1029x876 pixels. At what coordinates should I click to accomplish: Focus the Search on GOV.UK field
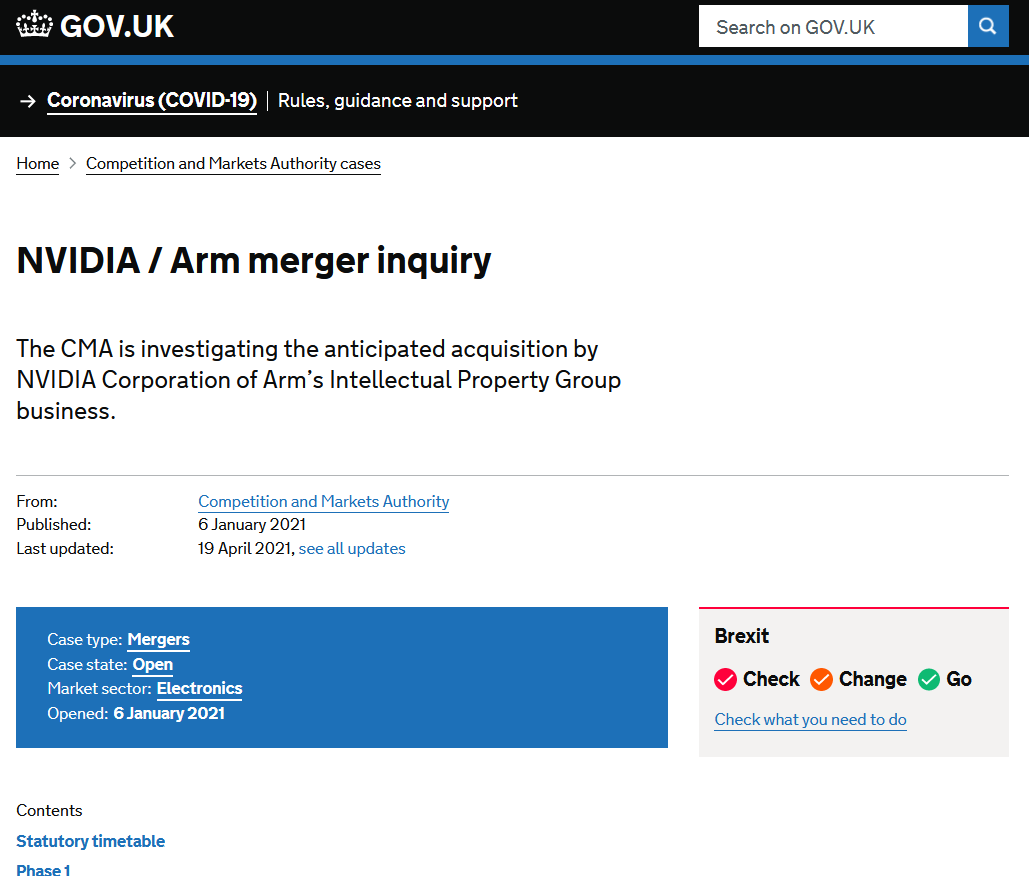(x=832, y=27)
